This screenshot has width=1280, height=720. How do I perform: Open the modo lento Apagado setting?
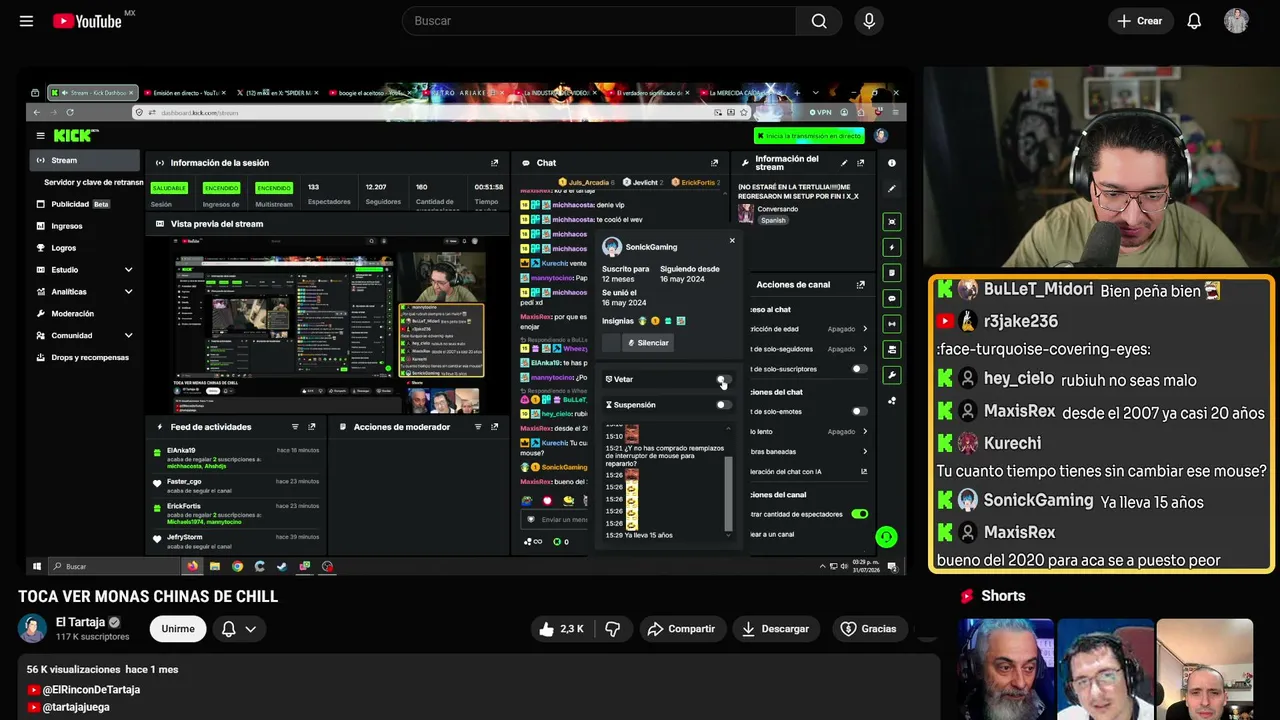pyautogui.click(x=848, y=432)
